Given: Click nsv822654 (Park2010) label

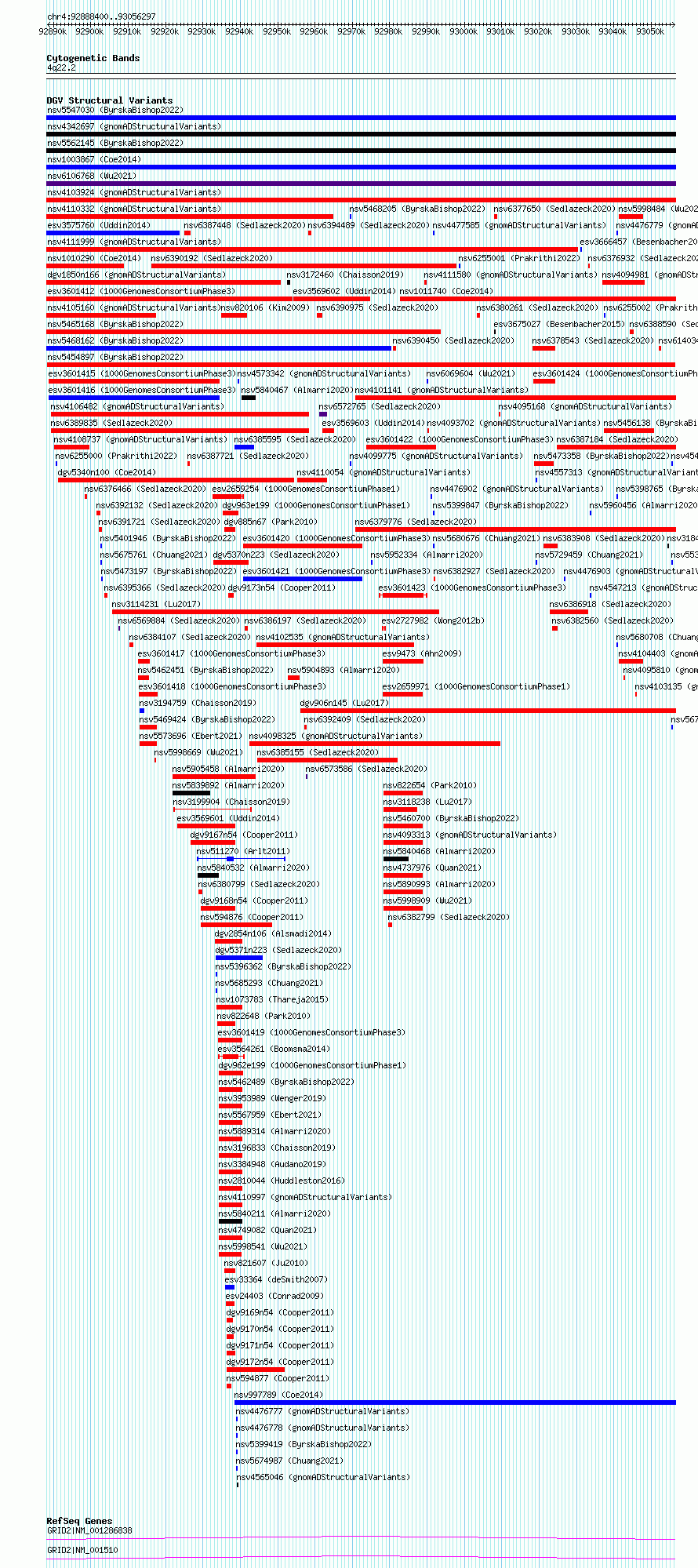Looking at the screenshot, I should coord(429,785).
